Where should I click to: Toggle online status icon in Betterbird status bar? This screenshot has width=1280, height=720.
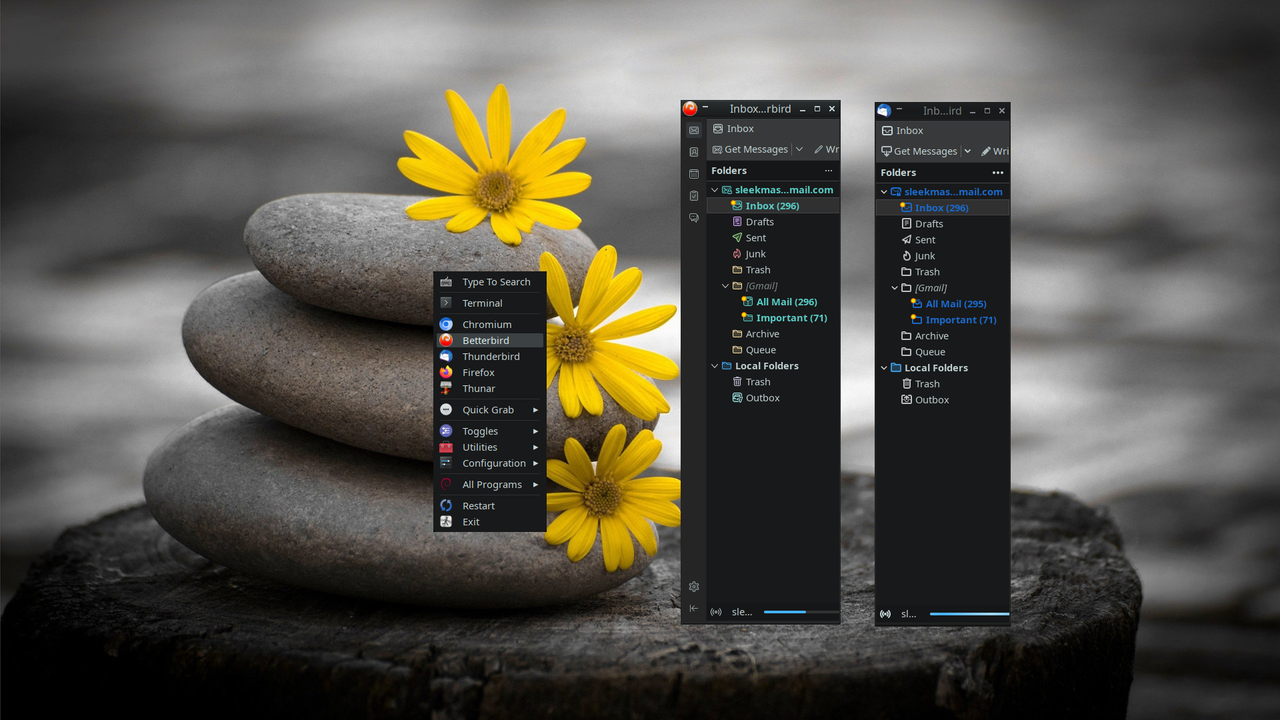pyautogui.click(x=716, y=612)
